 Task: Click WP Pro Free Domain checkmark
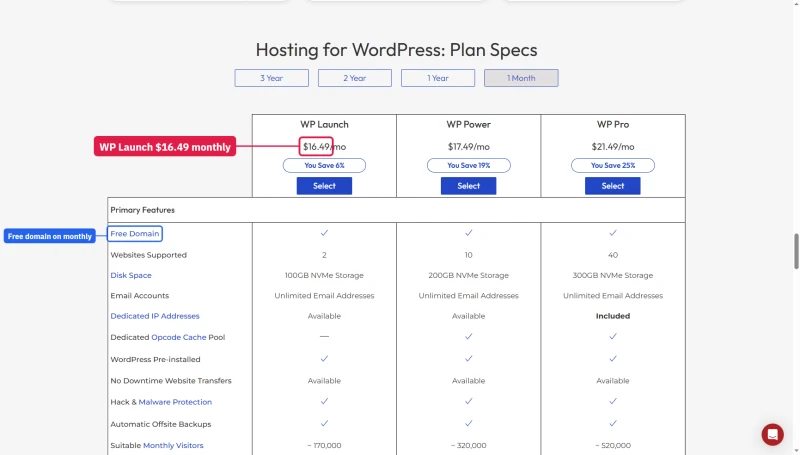pos(613,233)
